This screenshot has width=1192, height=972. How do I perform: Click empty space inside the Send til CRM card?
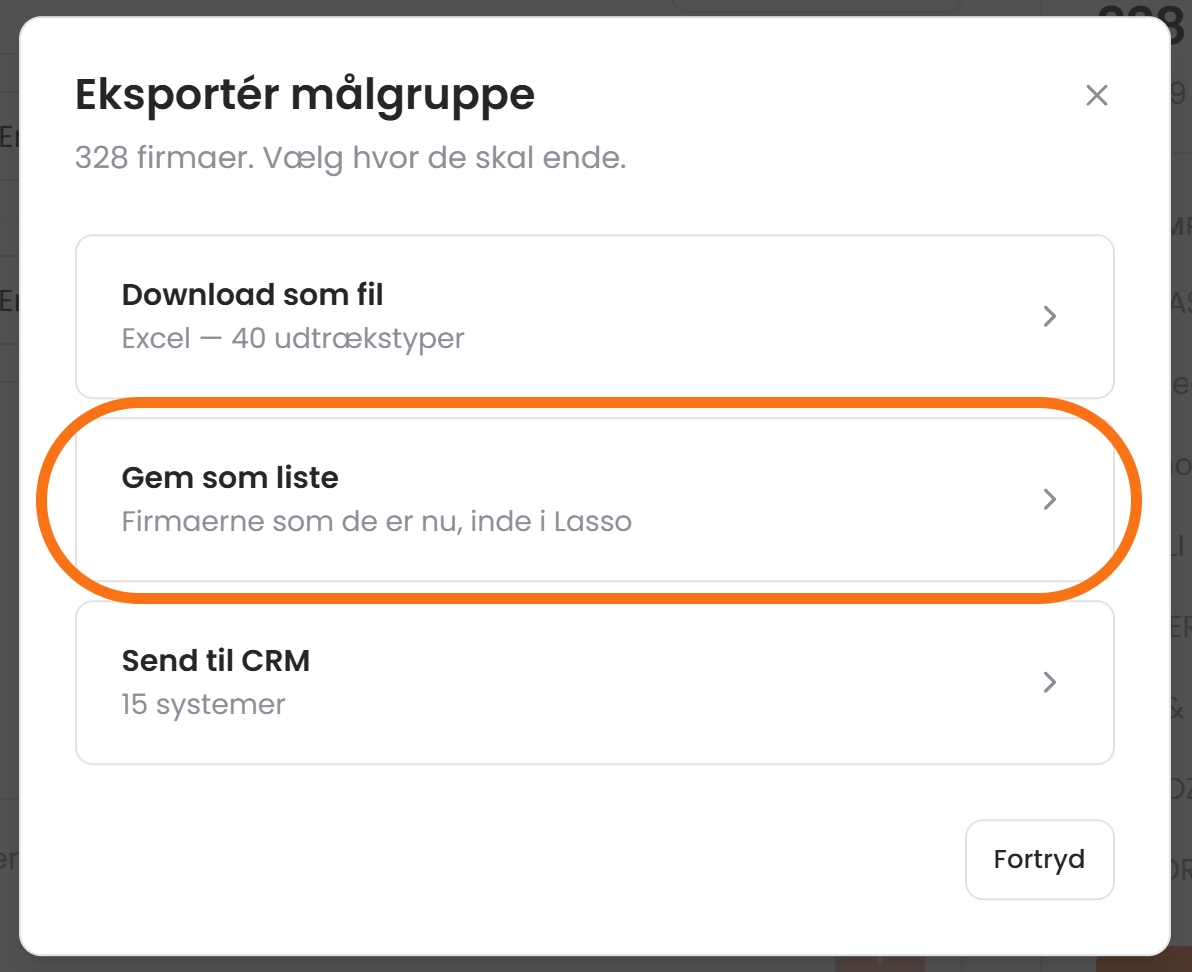tap(684, 682)
